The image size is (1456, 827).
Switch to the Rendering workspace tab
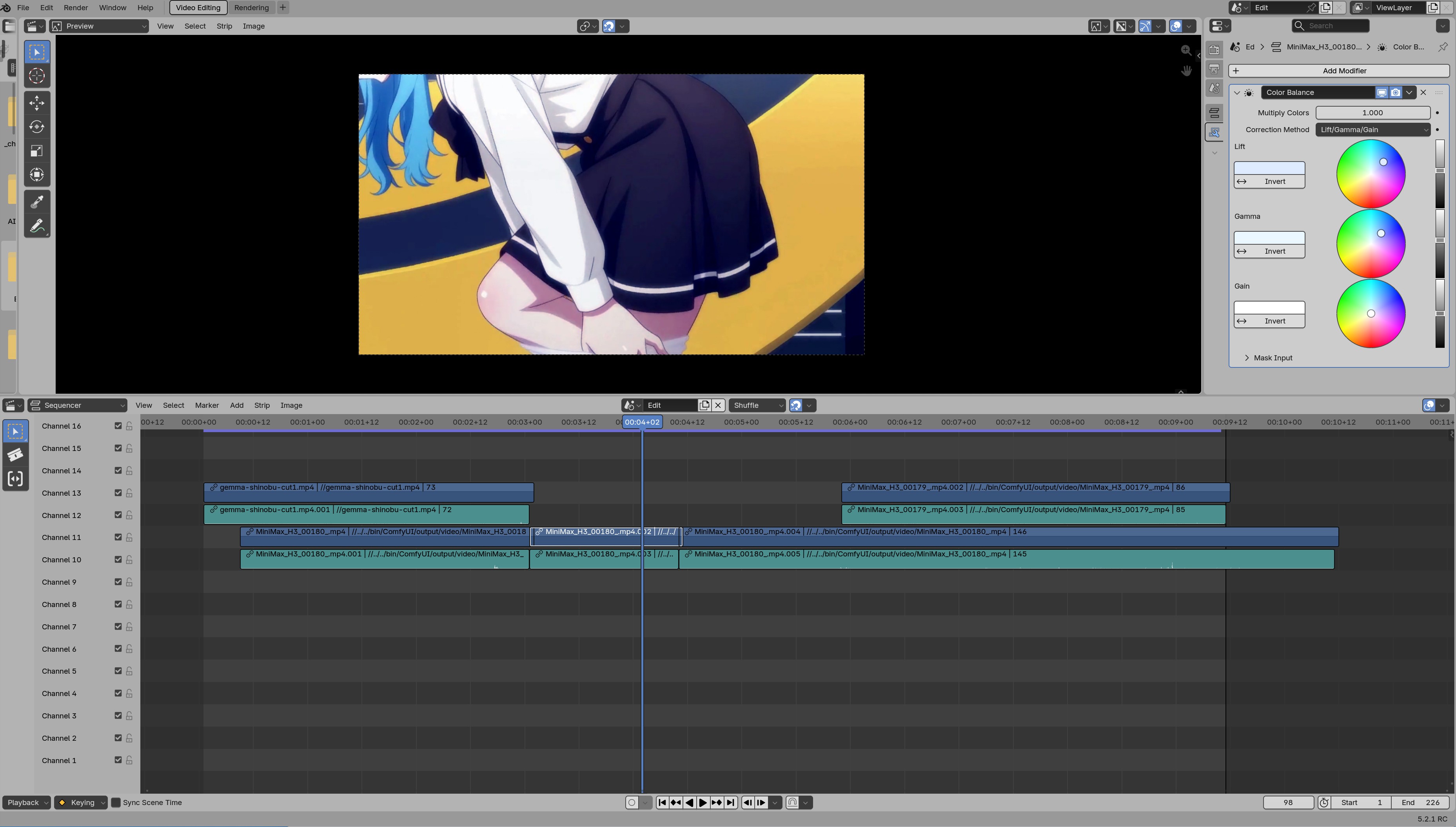click(x=252, y=7)
